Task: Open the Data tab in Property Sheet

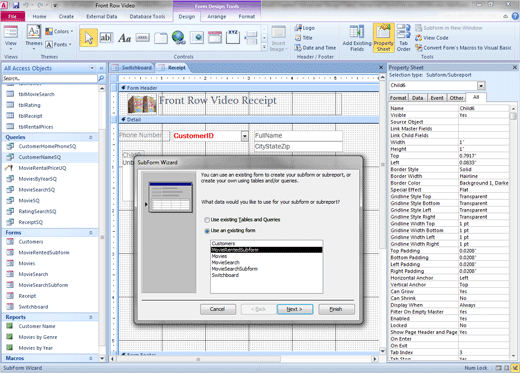Action: click(417, 98)
